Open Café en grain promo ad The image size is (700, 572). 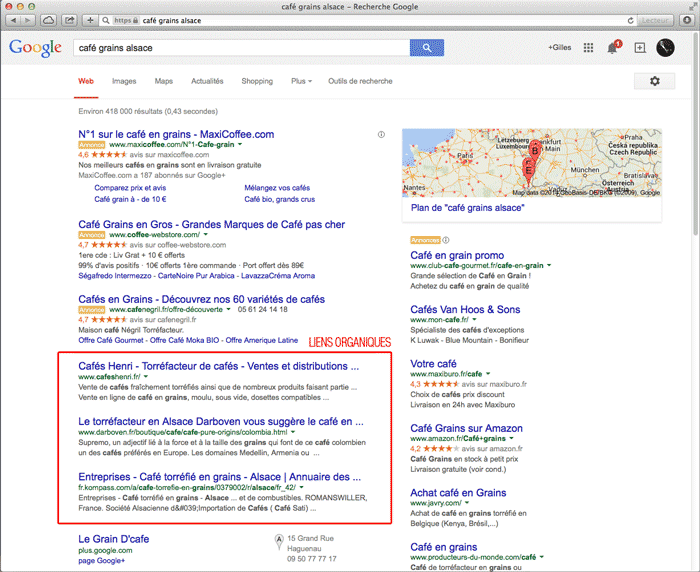click(457, 255)
